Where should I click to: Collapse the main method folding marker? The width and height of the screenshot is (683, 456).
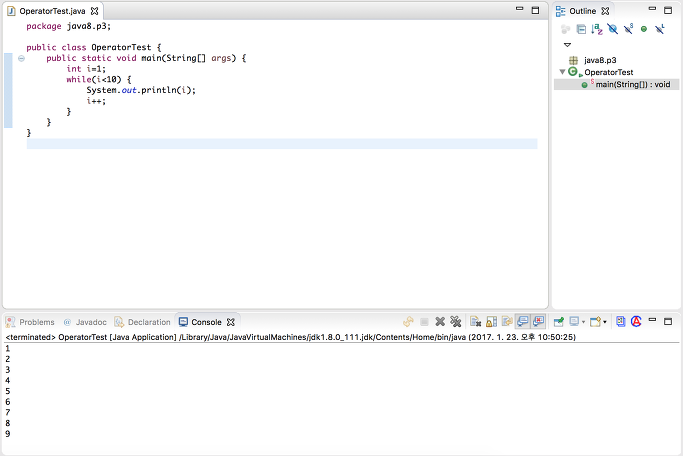[21, 58]
